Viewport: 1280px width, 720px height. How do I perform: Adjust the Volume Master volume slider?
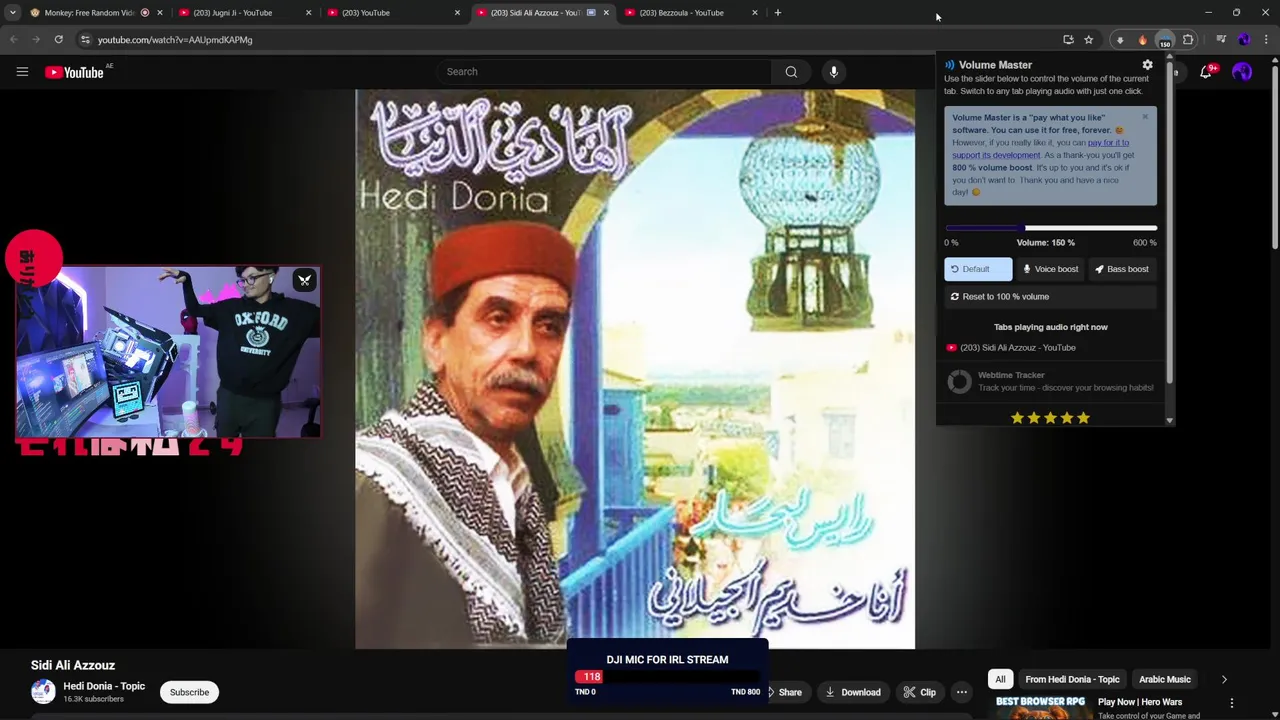tap(1050, 228)
